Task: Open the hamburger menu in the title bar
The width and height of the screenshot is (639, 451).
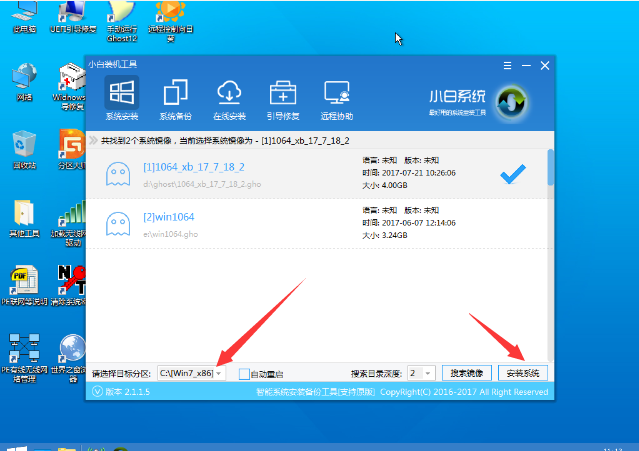Action: pos(507,66)
